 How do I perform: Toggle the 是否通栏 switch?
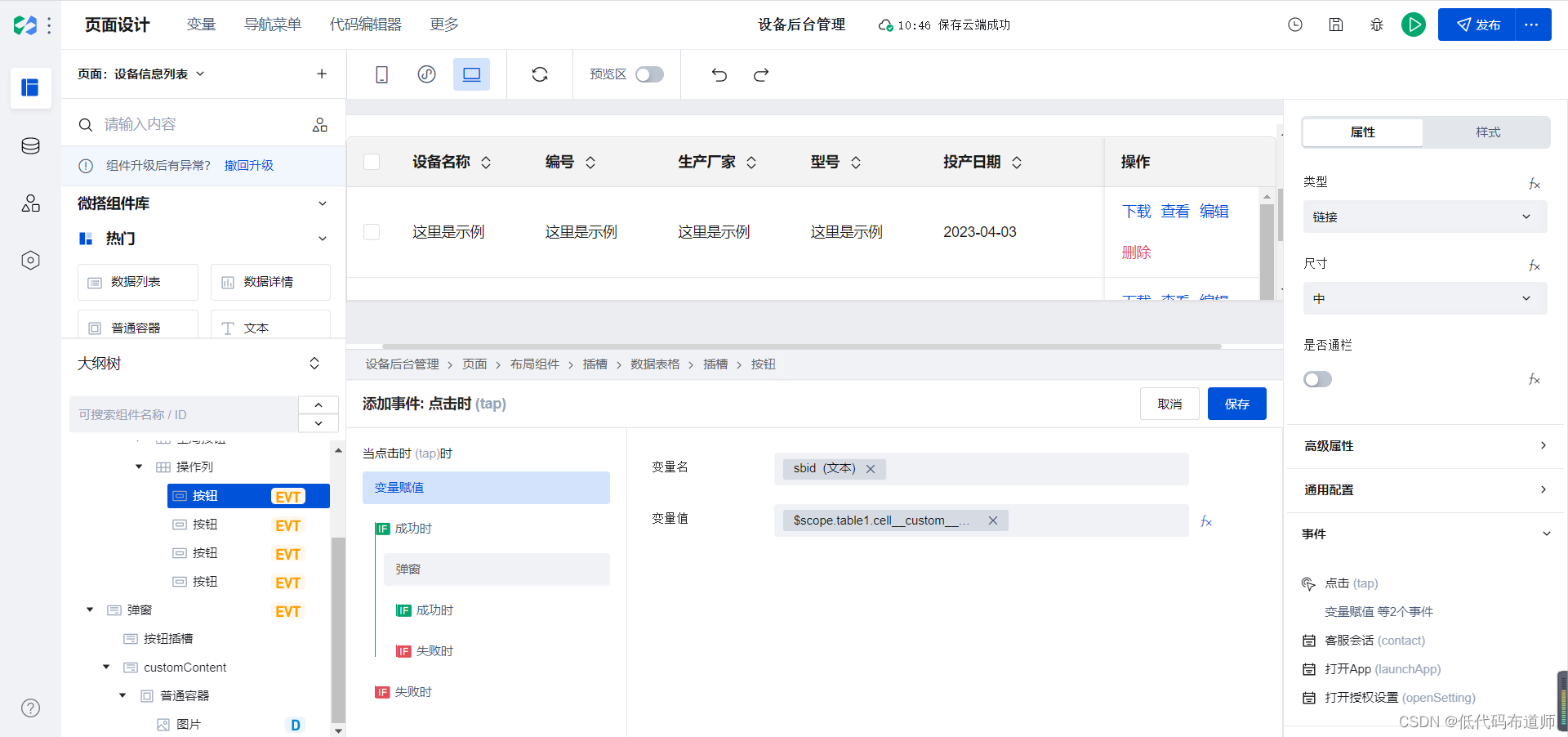coord(1318,379)
